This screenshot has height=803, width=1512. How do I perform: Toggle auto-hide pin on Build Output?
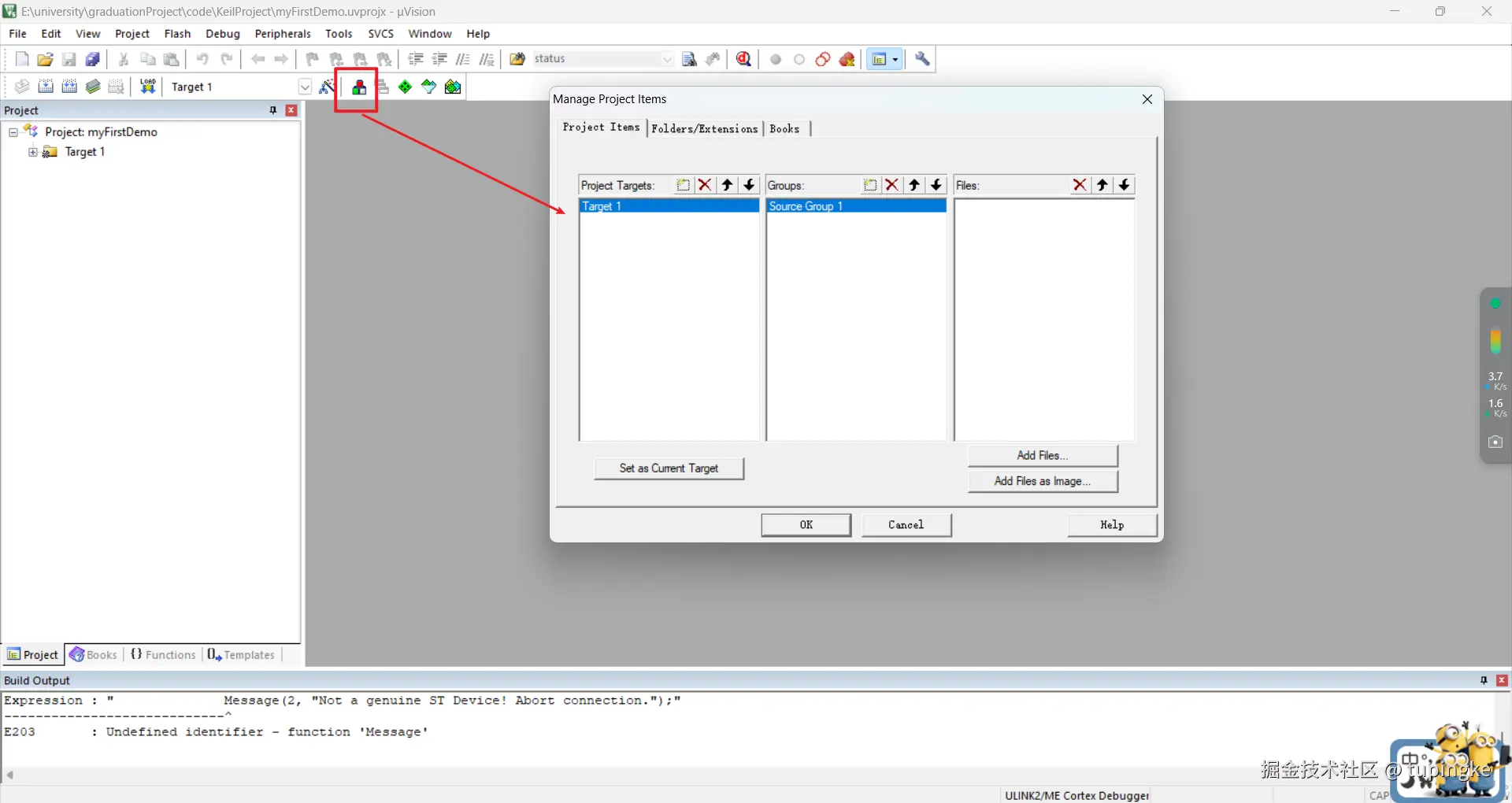tap(1484, 680)
